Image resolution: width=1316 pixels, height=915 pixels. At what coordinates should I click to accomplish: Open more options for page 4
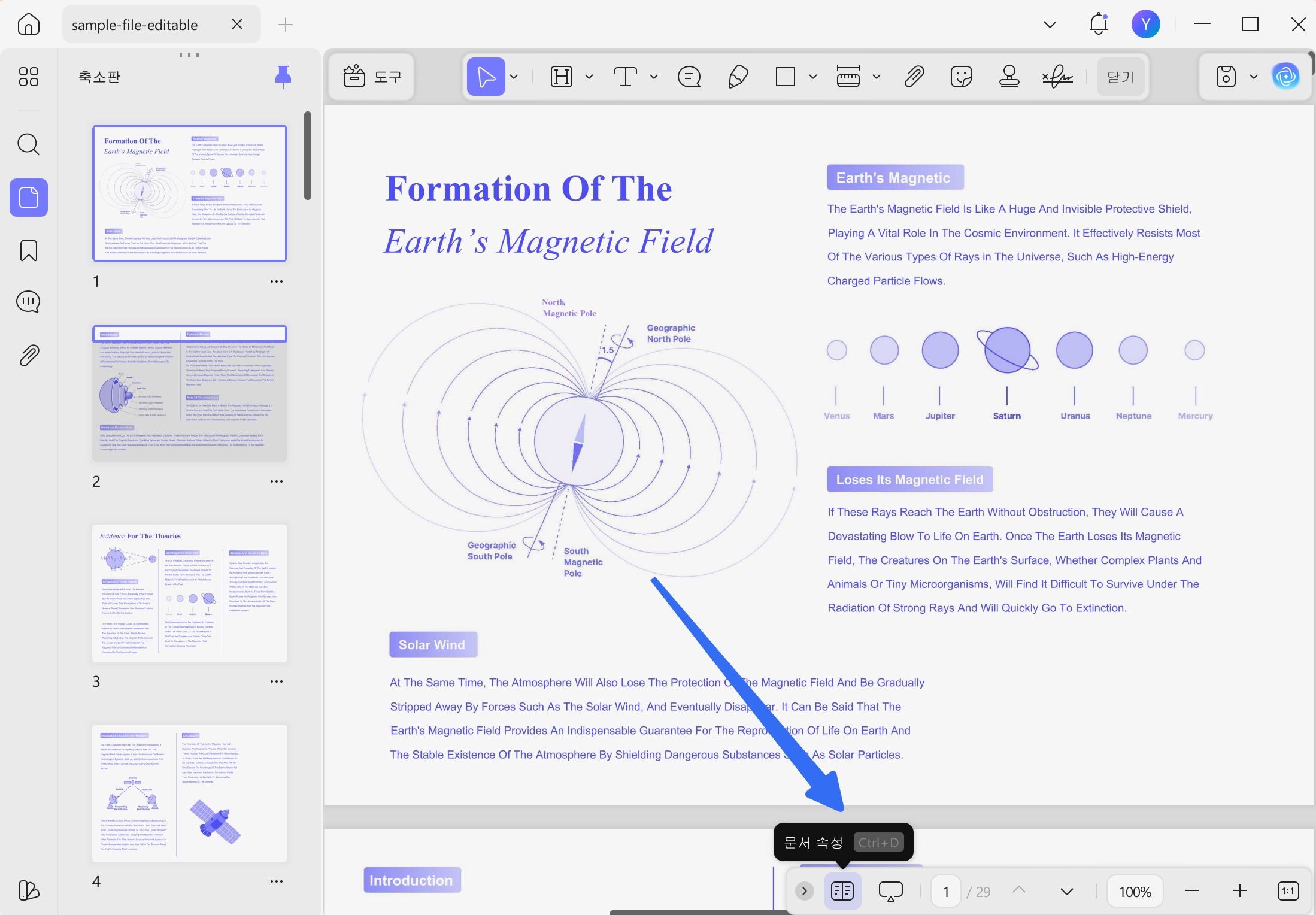click(277, 881)
